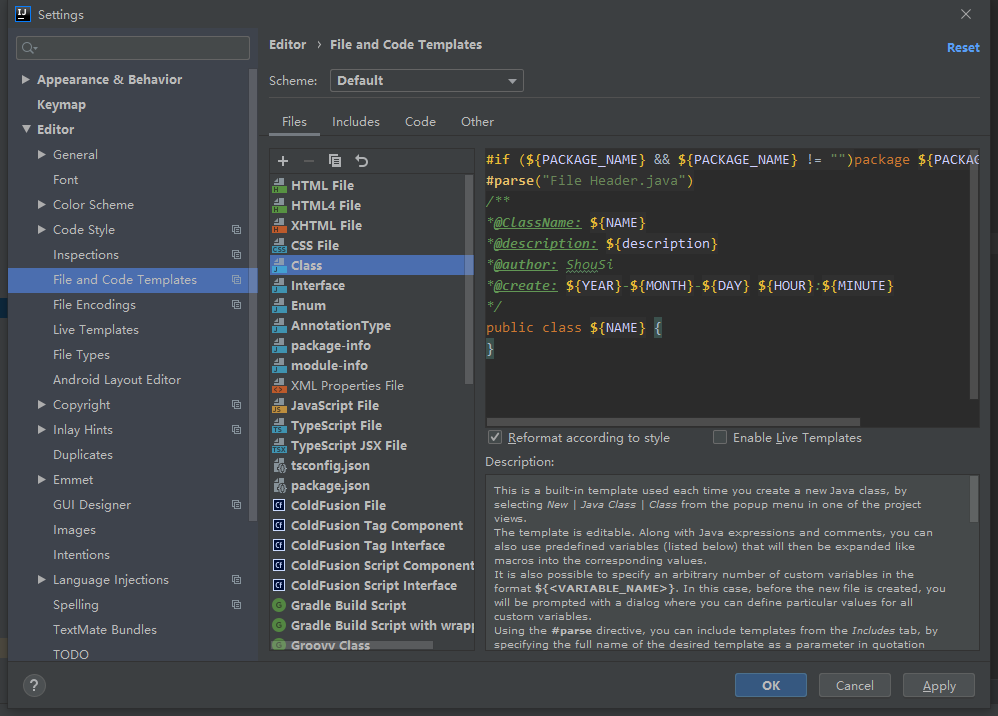998x716 pixels.
Task: Click the Reset to Default revert icon
Action: 362,161
